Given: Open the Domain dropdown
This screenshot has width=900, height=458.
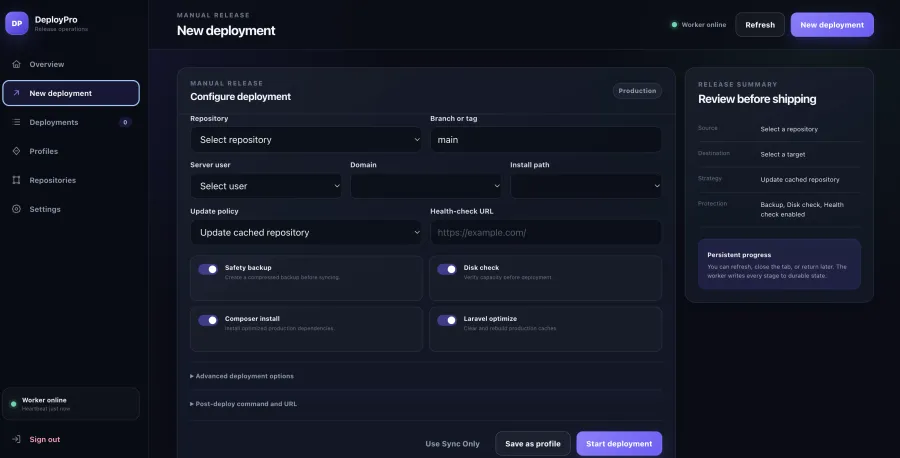Looking at the screenshot, I should [x=426, y=186].
